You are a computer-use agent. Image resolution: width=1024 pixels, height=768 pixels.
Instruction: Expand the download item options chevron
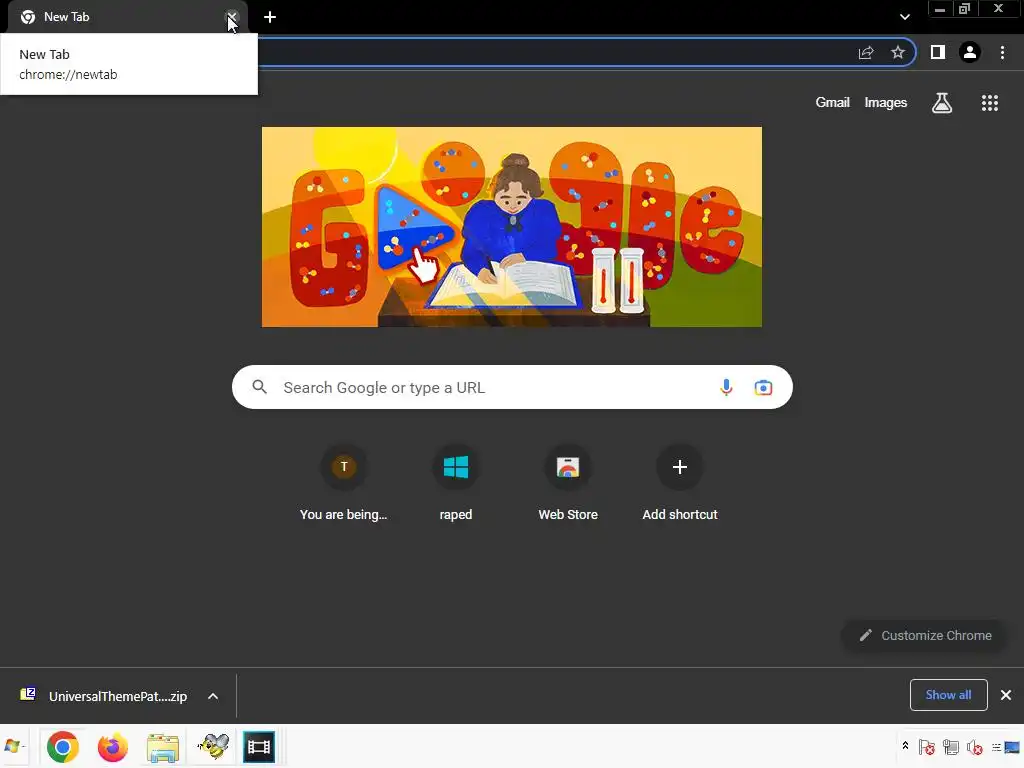[213, 696]
